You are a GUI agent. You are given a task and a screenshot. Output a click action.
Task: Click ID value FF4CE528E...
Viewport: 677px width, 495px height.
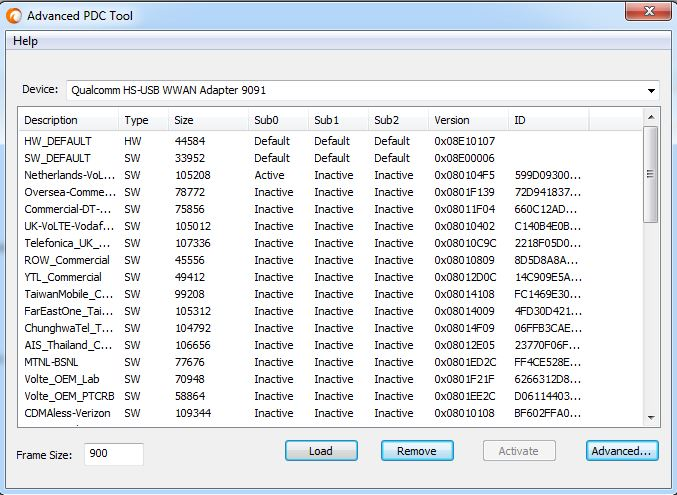(x=548, y=362)
